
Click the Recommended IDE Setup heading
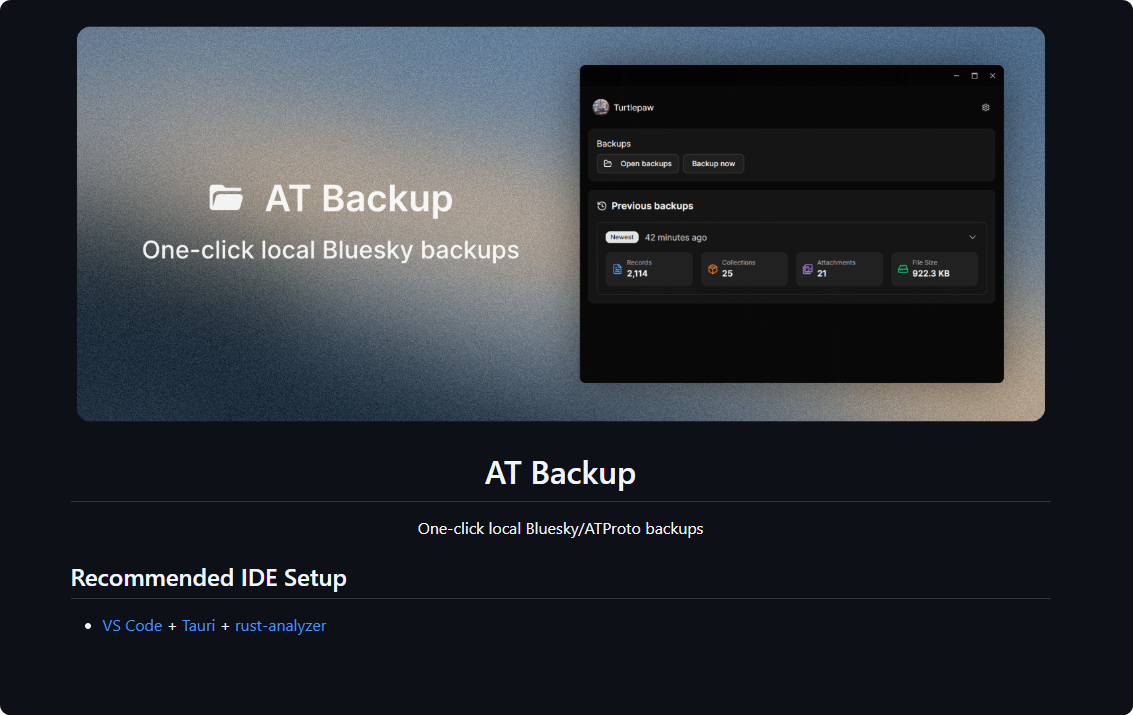pyautogui.click(x=208, y=578)
